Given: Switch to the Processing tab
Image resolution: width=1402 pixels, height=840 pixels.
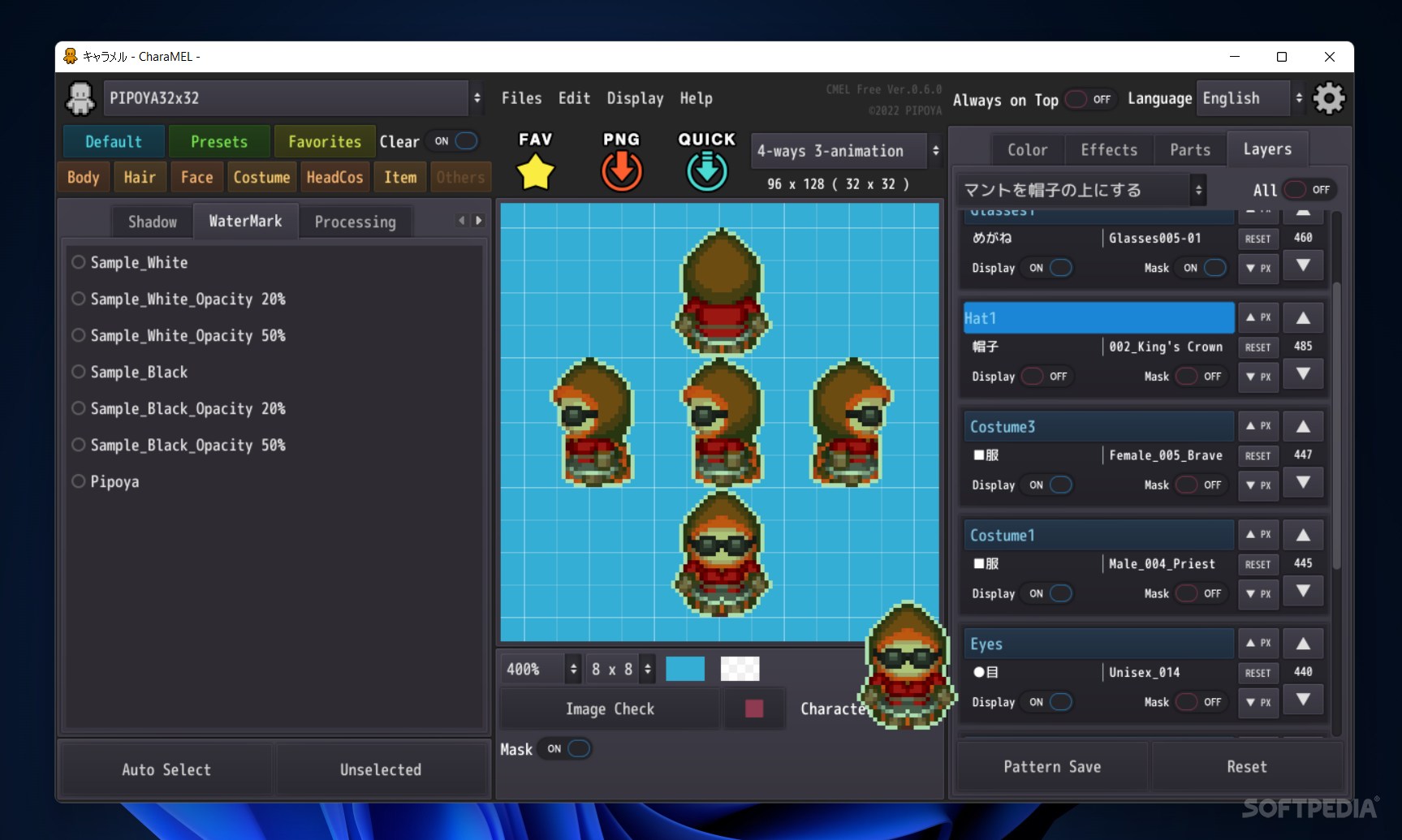Looking at the screenshot, I should (356, 222).
